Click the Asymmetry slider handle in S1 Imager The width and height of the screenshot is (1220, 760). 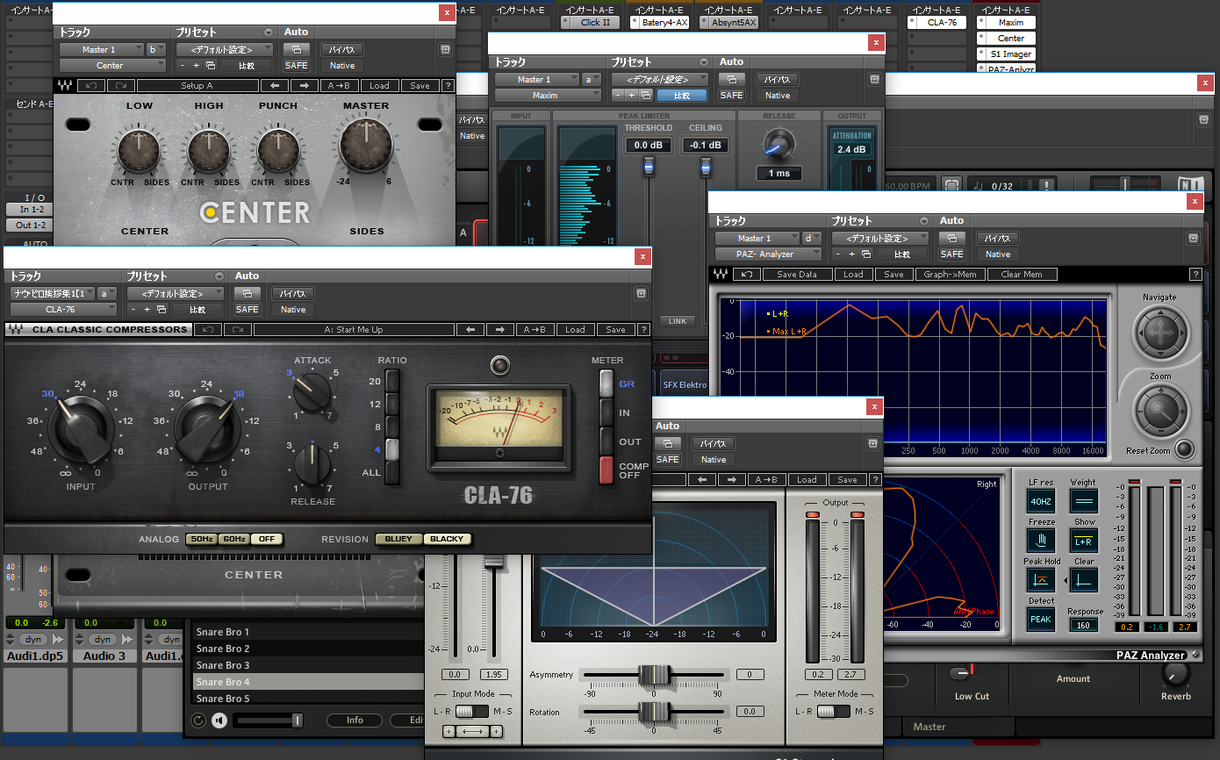(653, 675)
